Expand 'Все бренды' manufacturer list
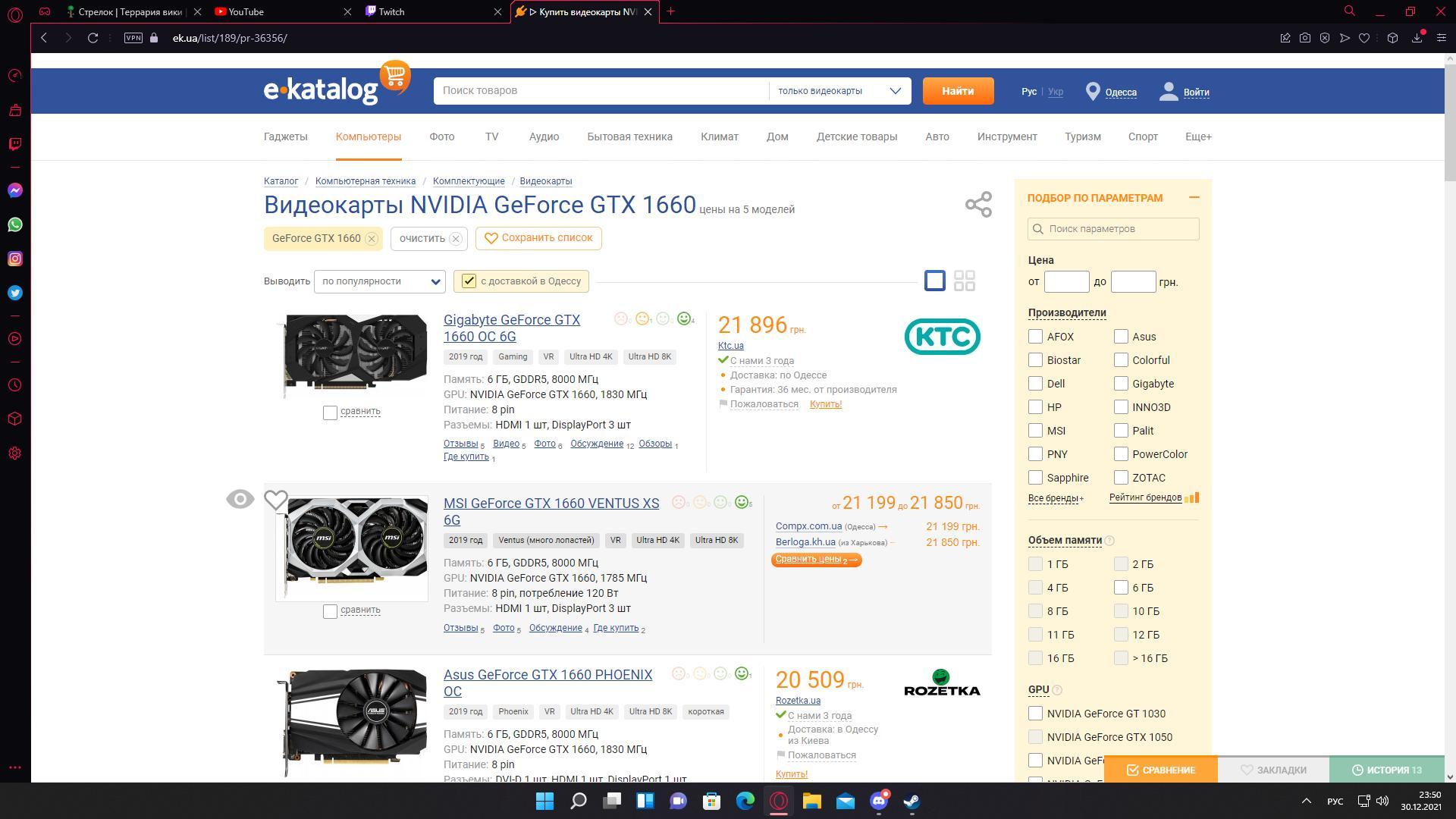The width and height of the screenshot is (1456, 819). pos(1056,498)
